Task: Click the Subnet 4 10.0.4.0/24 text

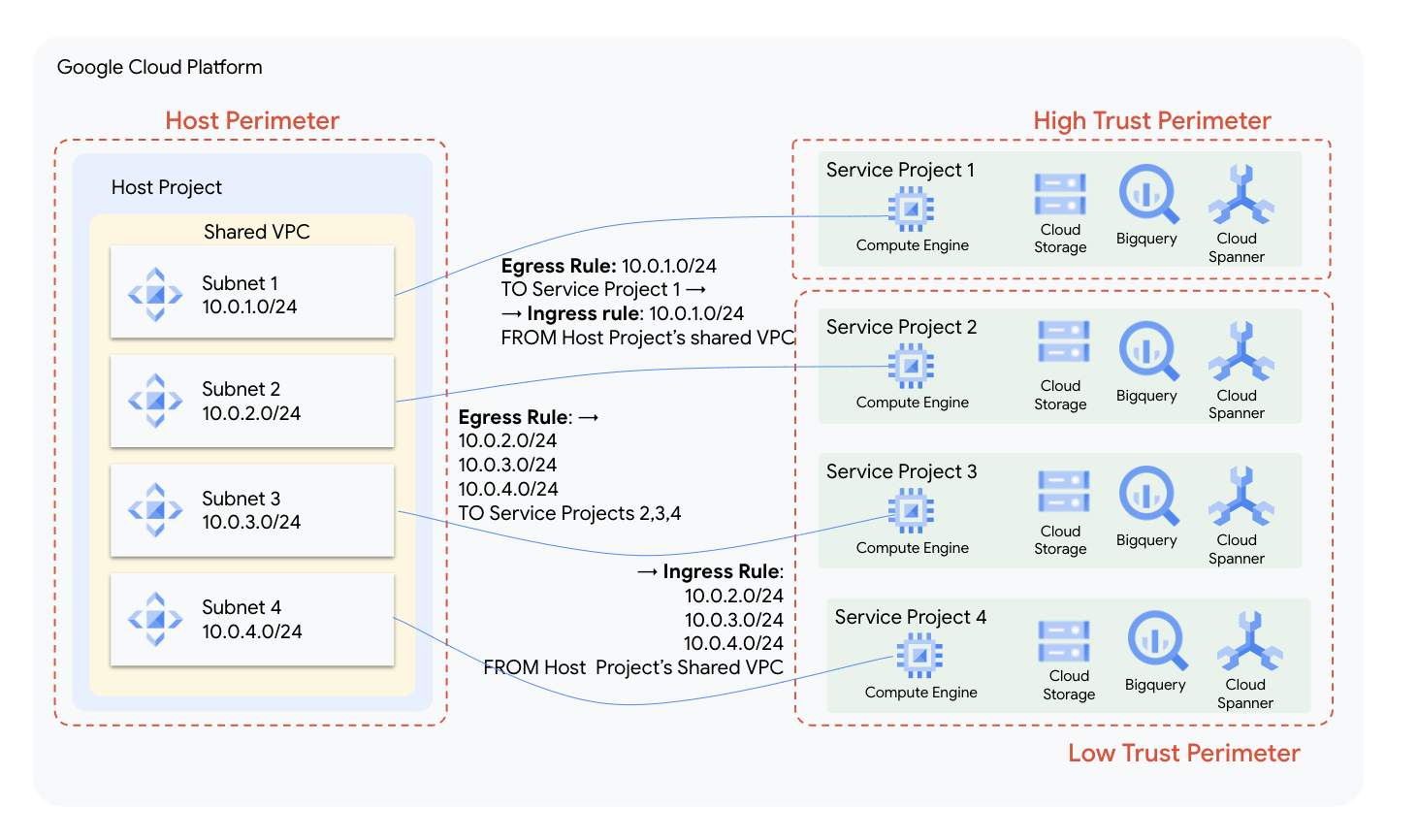Action: tap(252, 619)
